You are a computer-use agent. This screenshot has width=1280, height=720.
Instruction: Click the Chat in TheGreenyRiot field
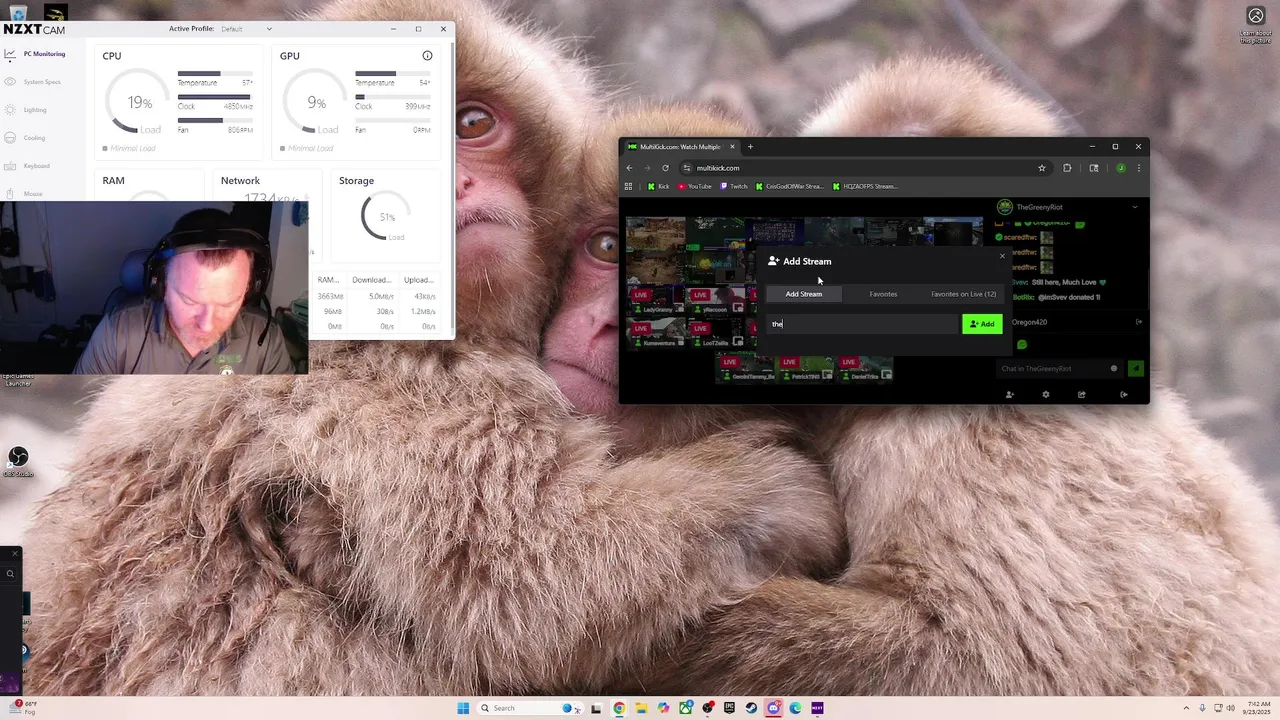[x=1060, y=369]
